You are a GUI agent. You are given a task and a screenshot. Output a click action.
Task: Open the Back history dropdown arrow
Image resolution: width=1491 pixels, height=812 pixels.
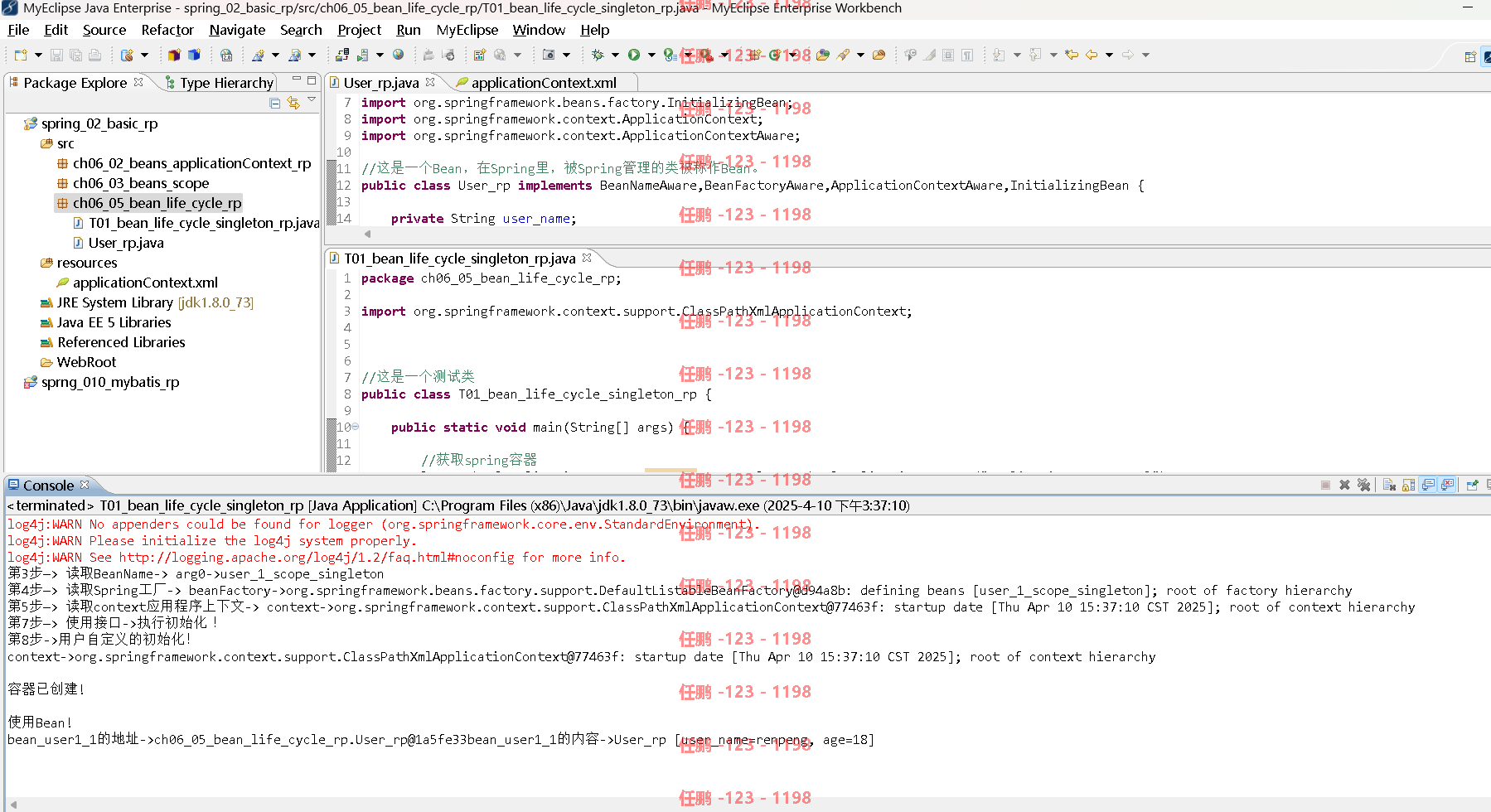[x=1109, y=55]
